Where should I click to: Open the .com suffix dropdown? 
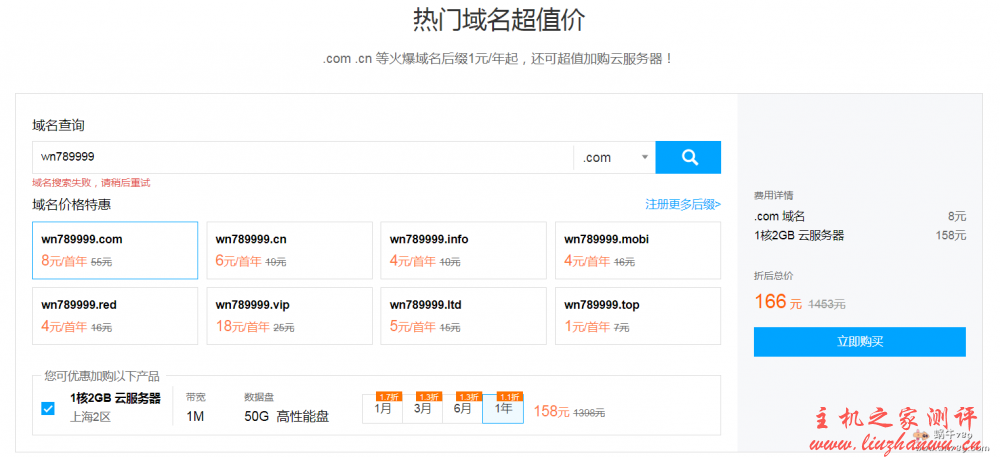pyautogui.click(x=614, y=157)
